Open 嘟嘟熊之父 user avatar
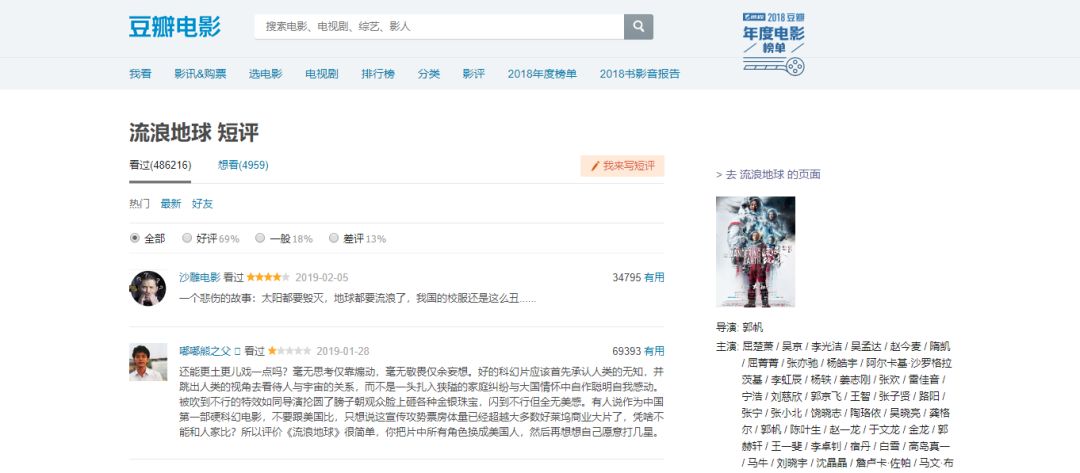Screen dimensions: 1080x473 (147, 362)
